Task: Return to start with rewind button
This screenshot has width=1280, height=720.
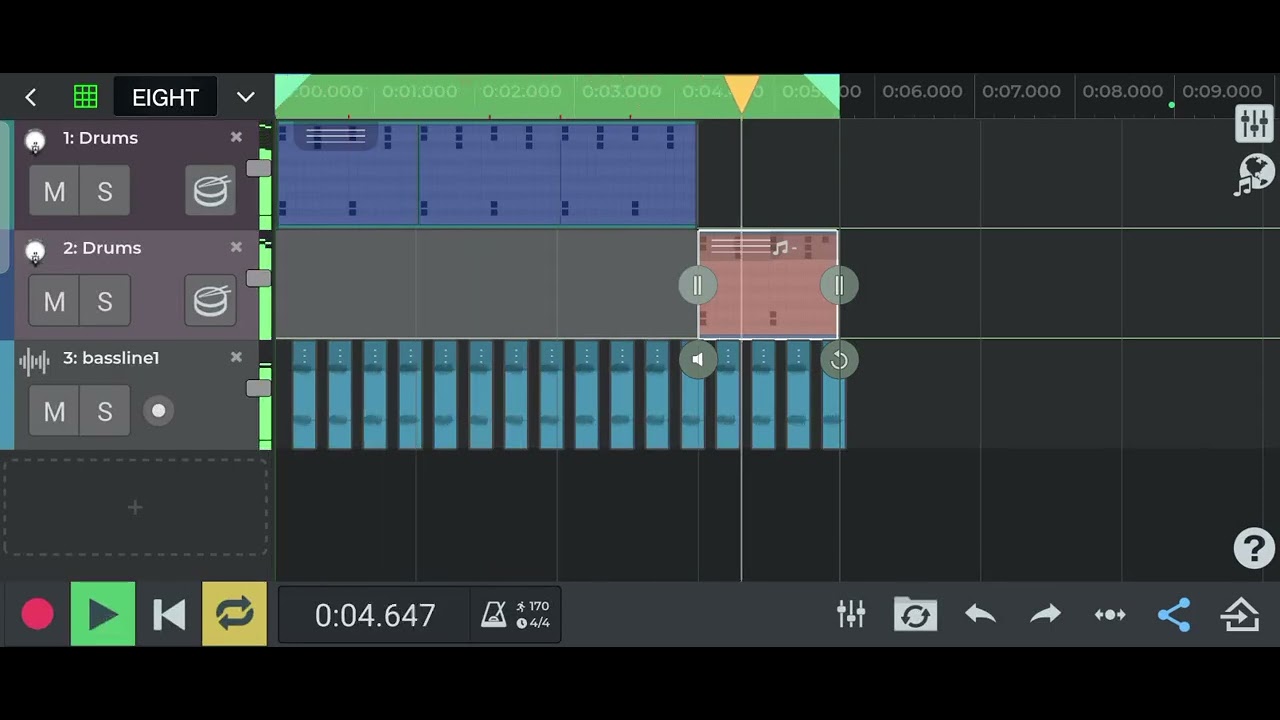Action: click(169, 614)
